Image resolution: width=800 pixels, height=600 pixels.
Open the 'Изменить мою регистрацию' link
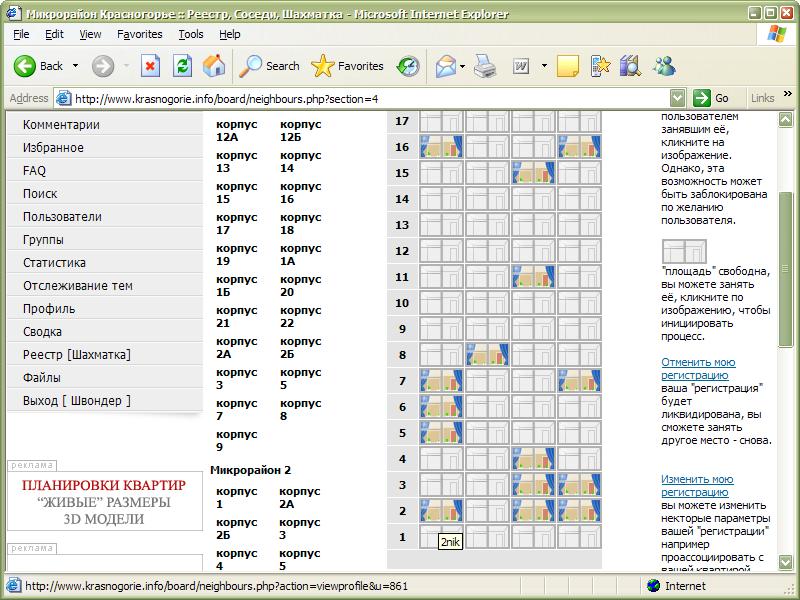click(x=697, y=486)
